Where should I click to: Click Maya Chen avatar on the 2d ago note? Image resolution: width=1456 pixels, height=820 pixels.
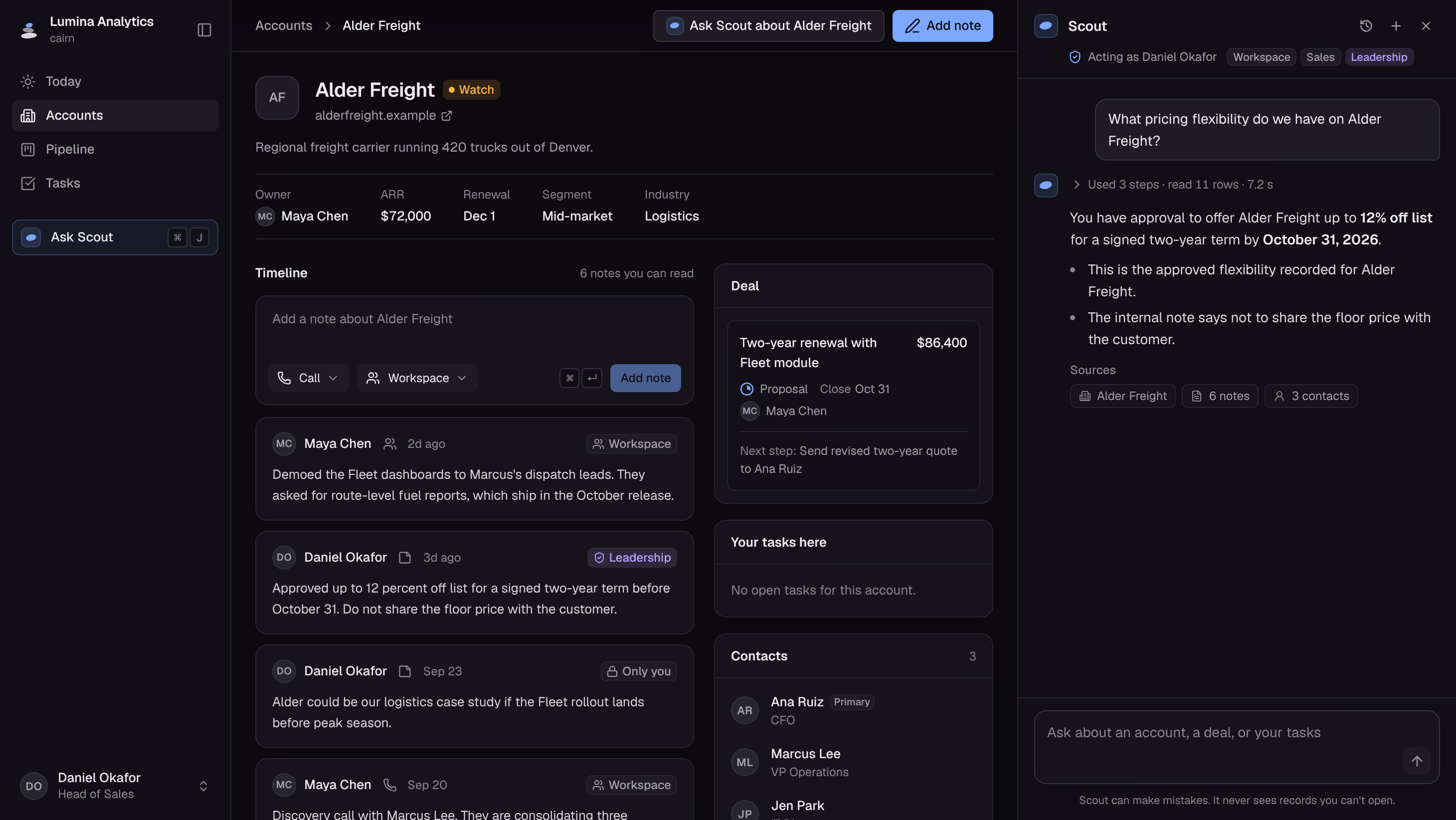pyautogui.click(x=284, y=444)
